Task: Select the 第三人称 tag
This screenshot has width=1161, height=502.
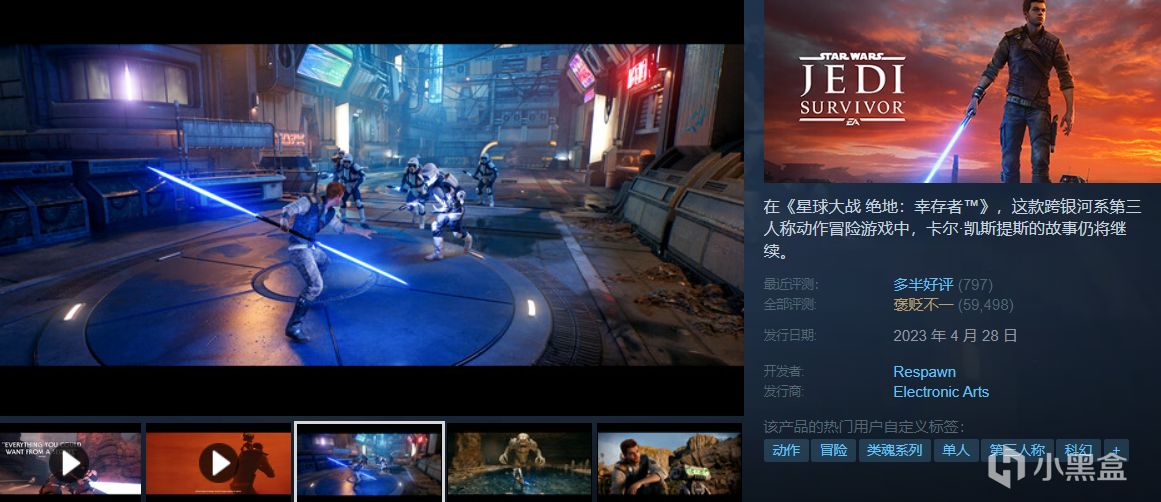Action: pos(1017,450)
